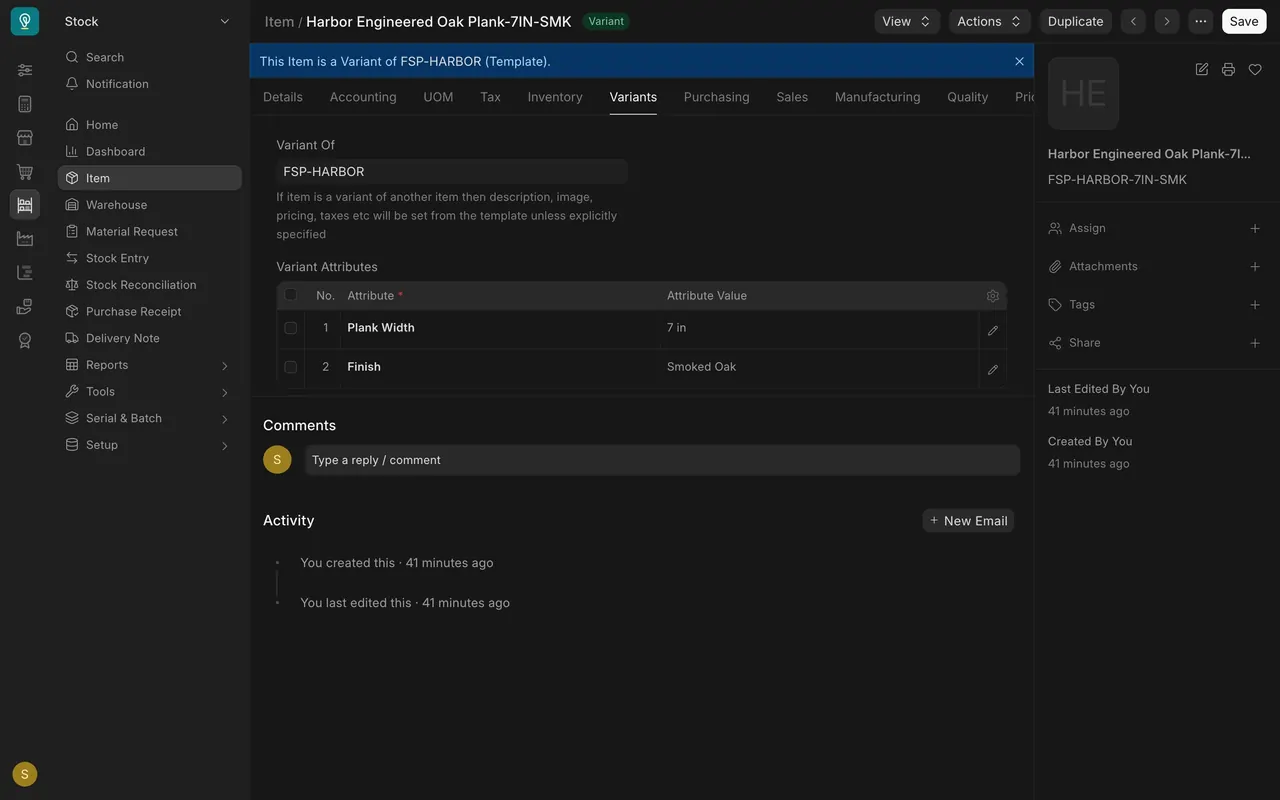Go to previous item arrow
The width and height of the screenshot is (1280, 800).
click(x=1133, y=21)
